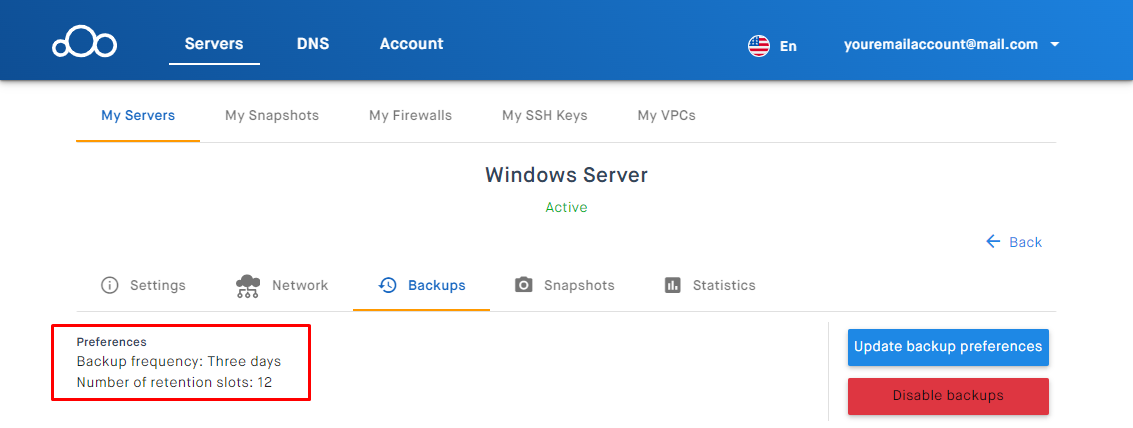Go to the Account menu in the header
Viewport: 1133px width, 428px height.
(x=411, y=44)
